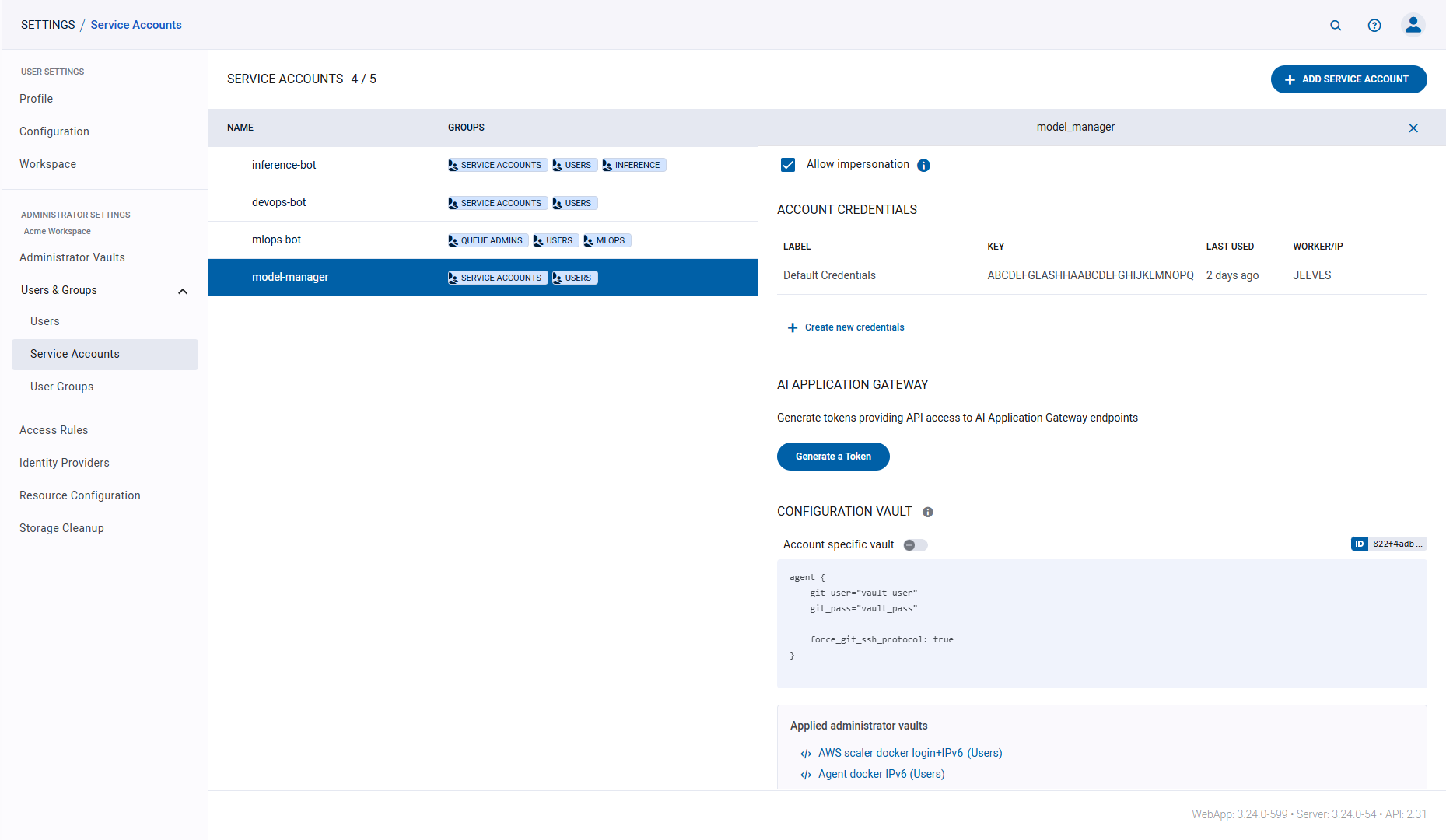This screenshot has width=1446, height=840.
Task: Click the help question mark icon
Action: click(1374, 25)
